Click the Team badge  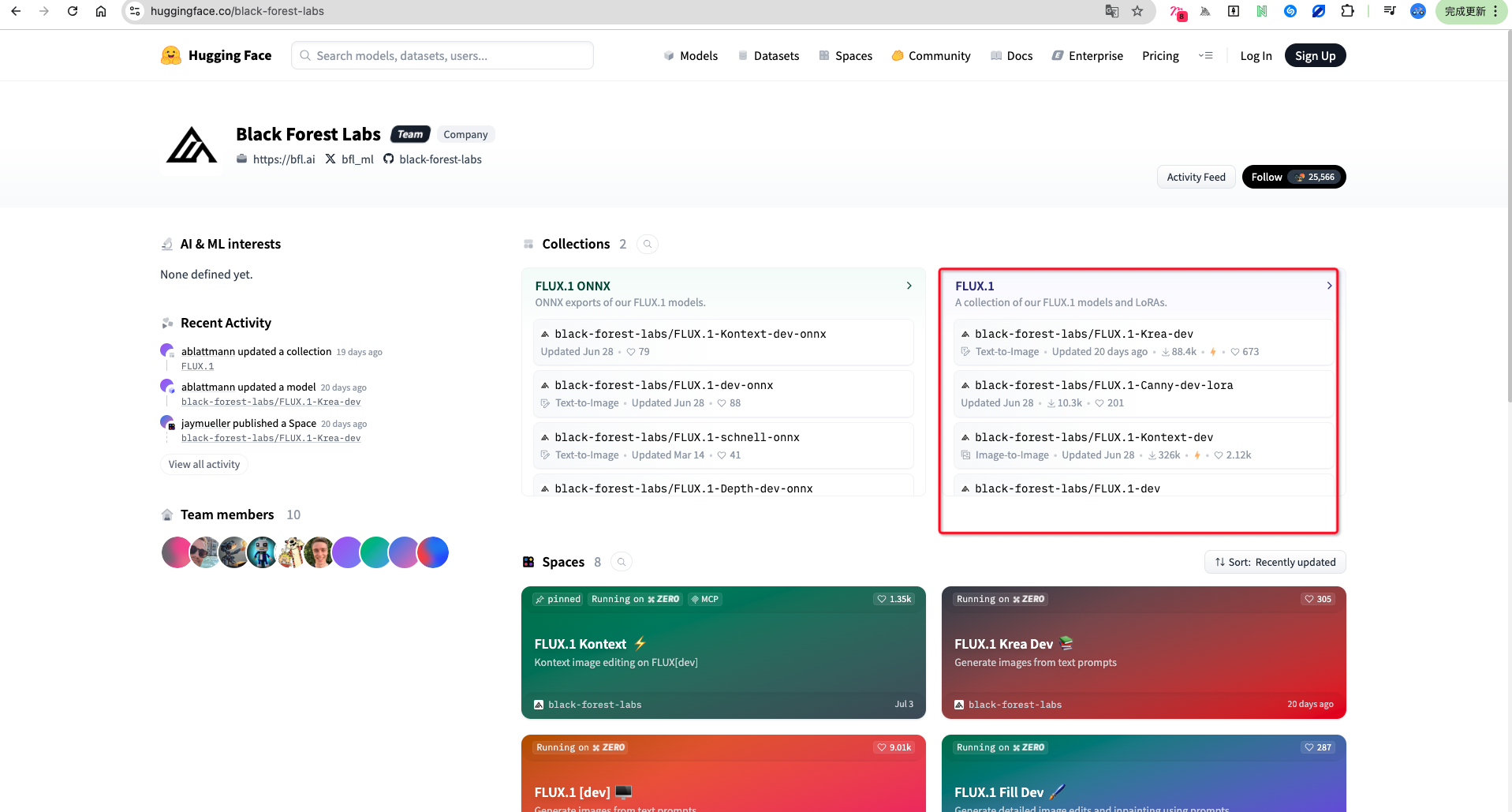click(410, 134)
